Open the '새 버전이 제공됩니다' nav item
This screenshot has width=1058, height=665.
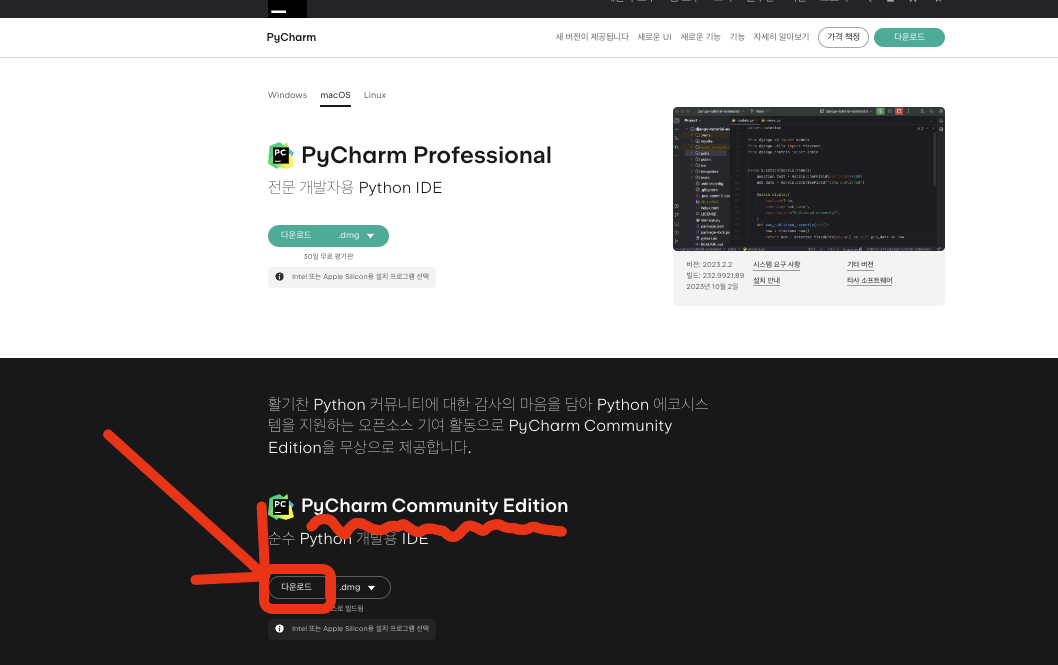[x=592, y=37]
